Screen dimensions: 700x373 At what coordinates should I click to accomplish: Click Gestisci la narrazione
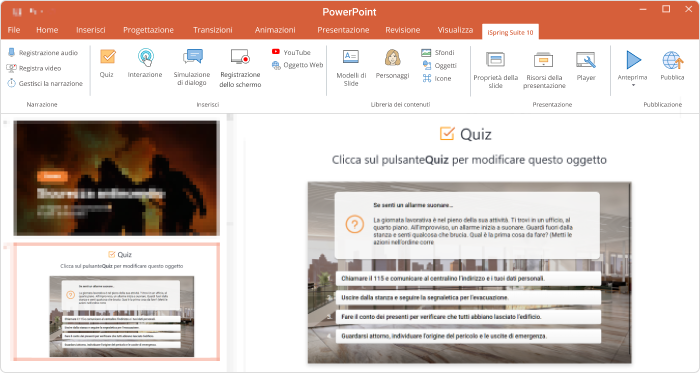click(x=45, y=83)
